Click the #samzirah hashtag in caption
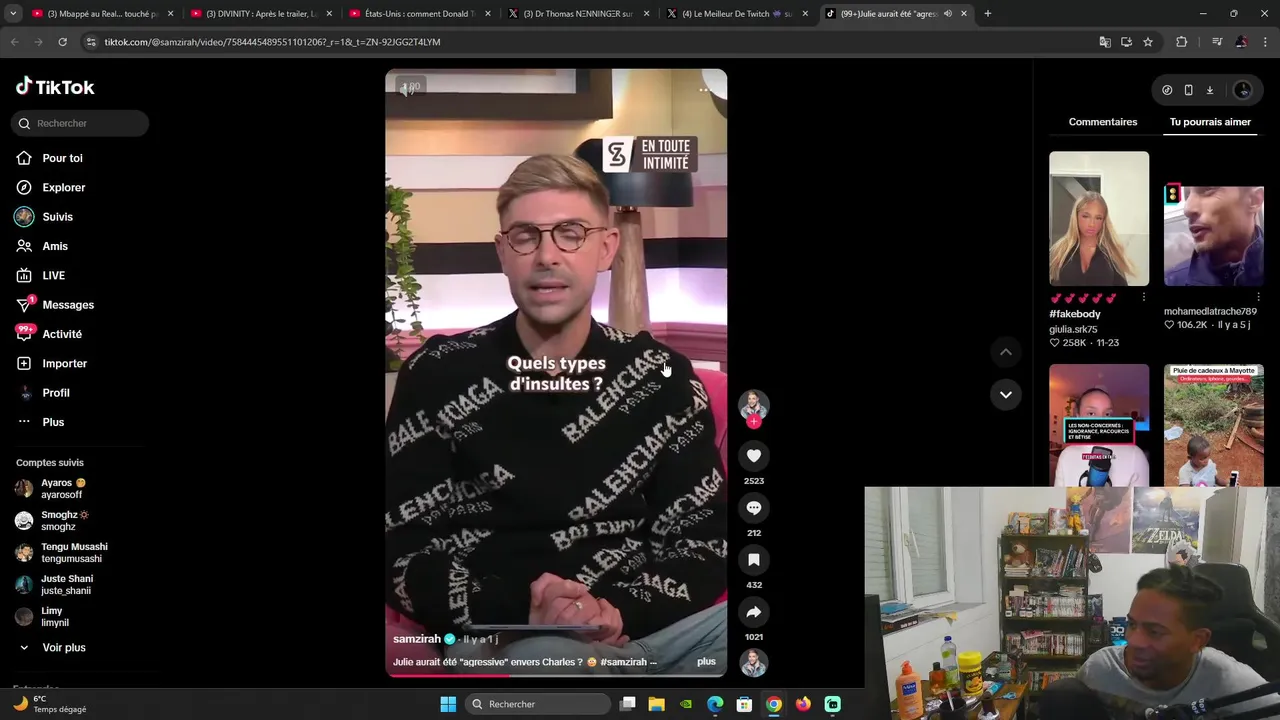 (x=623, y=662)
